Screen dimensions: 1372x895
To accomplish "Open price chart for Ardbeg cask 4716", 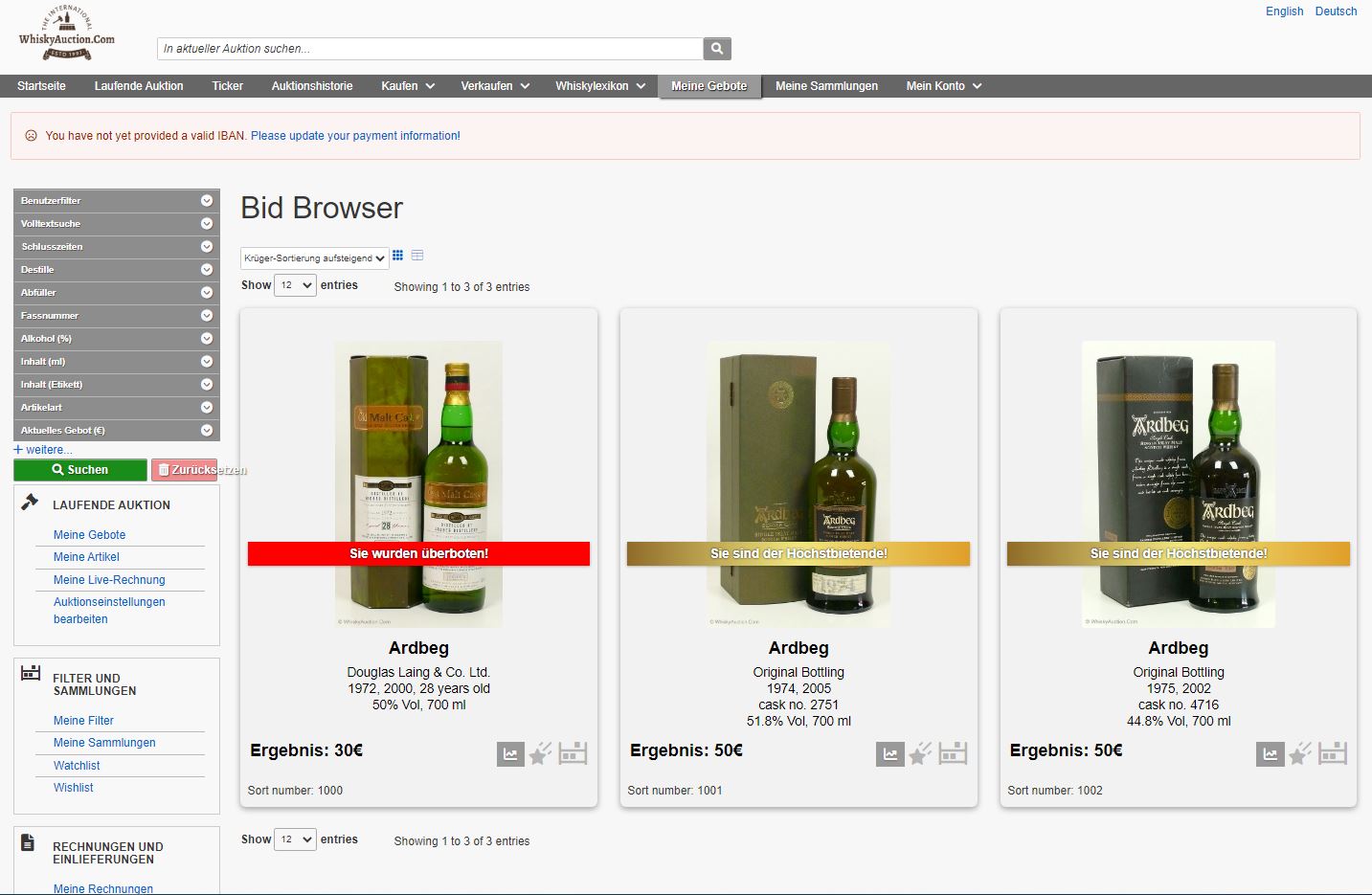I will 1270,754.
